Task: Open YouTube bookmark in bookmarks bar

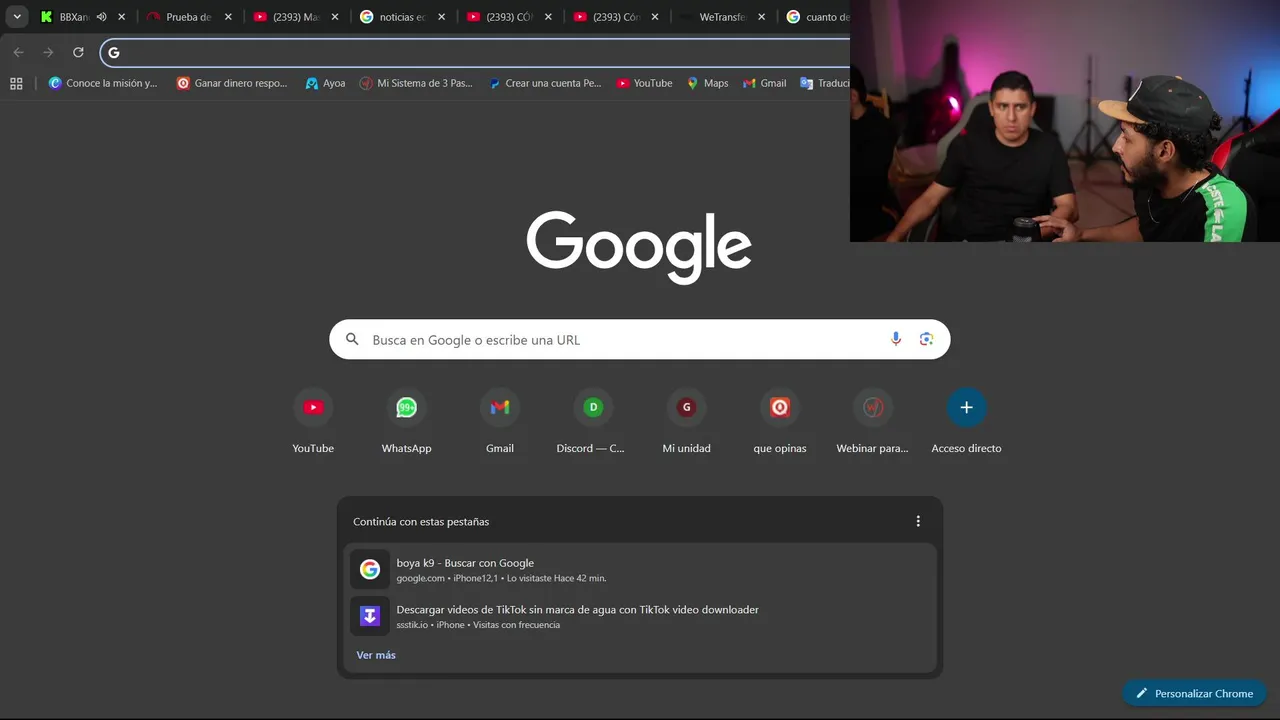Action: click(x=644, y=84)
